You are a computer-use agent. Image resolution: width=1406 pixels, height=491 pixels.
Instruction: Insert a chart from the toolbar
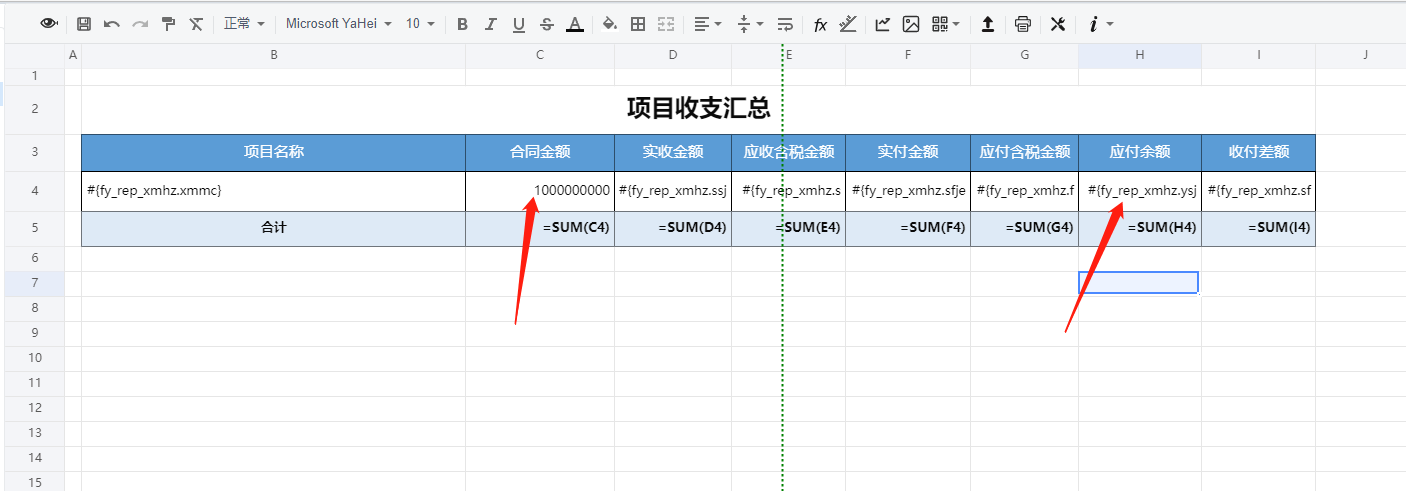[x=883, y=24]
